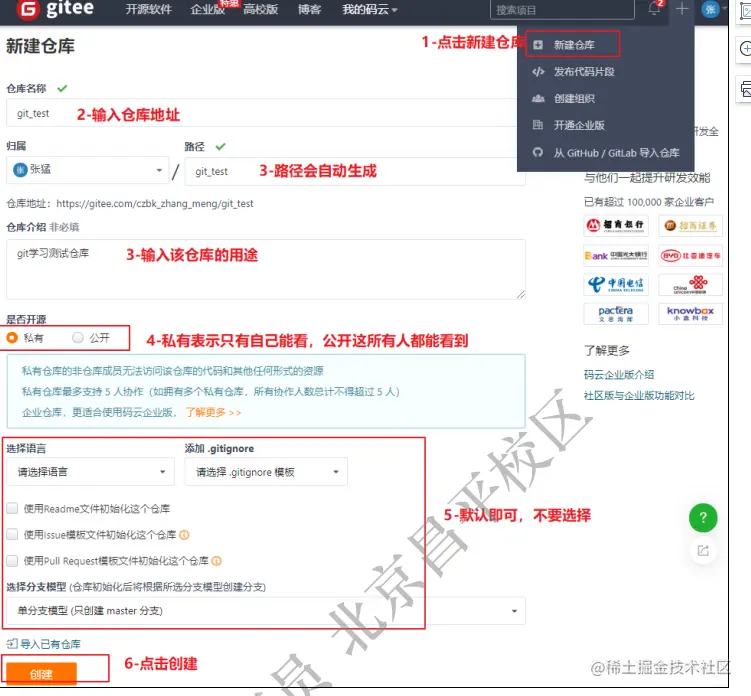Screen dimensions: 751x696
Task: Click the 仓库介绍 textarea
Action: pos(266,270)
